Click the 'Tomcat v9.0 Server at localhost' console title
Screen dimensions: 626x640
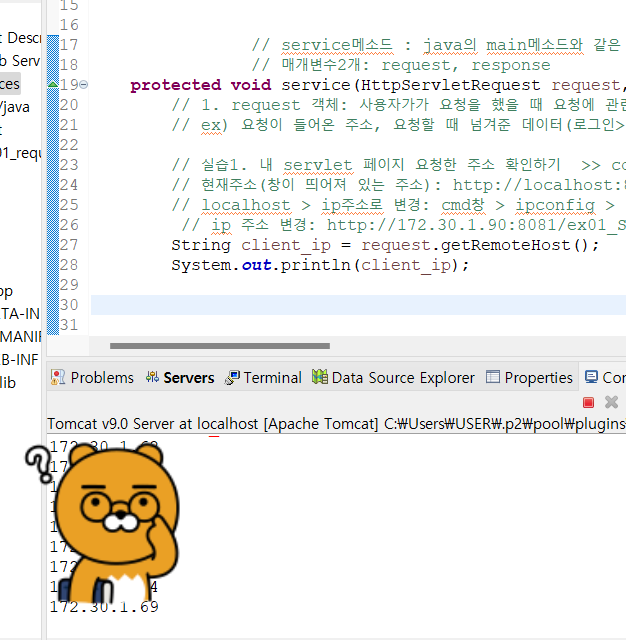153,424
